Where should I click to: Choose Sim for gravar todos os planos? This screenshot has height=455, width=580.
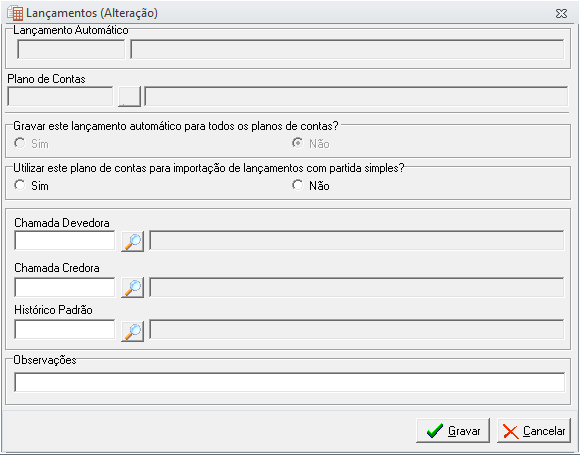pyautogui.click(x=20, y=143)
